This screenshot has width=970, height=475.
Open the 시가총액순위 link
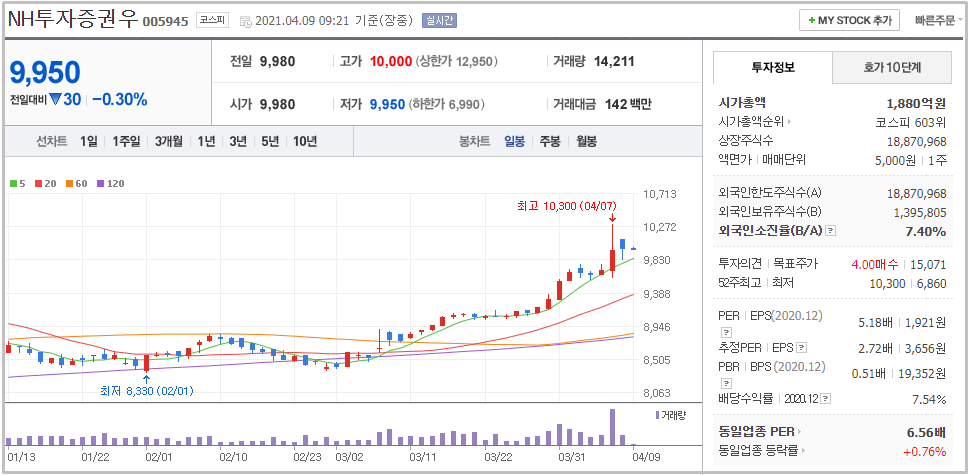click(755, 121)
